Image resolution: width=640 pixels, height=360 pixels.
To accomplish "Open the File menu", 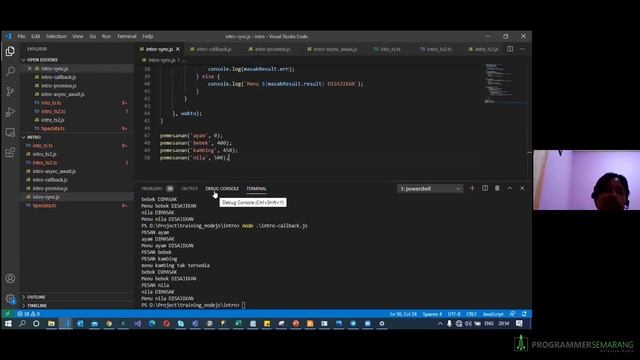I will pyautogui.click(x=21, y=36).
